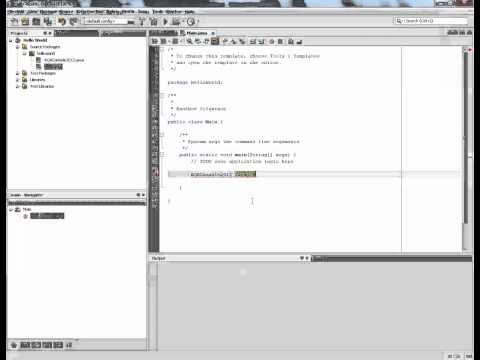Collapse the Hello World project node
This screenshot has width=480, height=360.
pos(11,40)
